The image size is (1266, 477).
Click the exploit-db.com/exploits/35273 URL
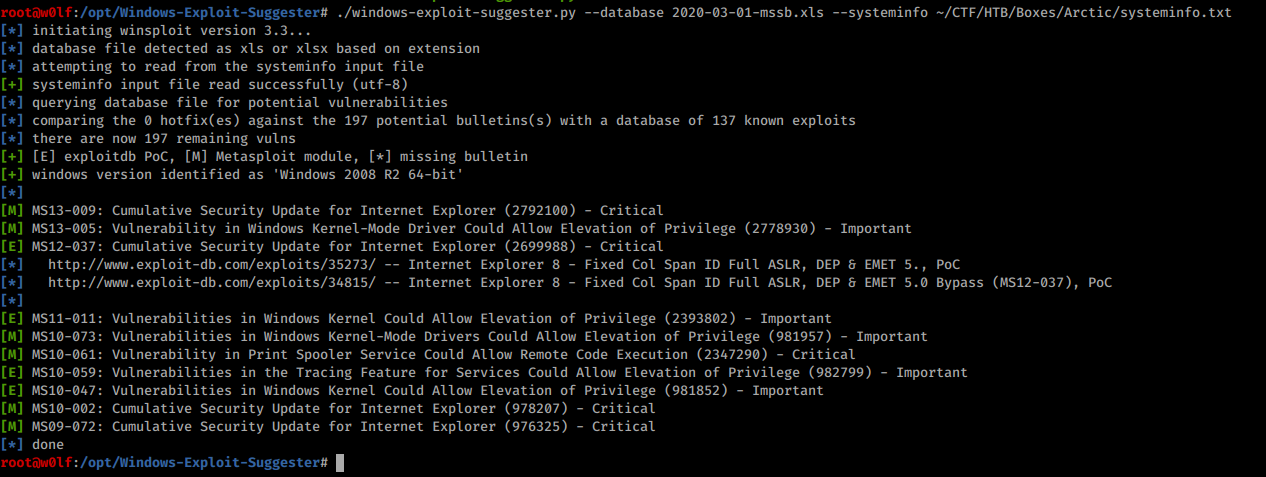click(x=220, y=265)
